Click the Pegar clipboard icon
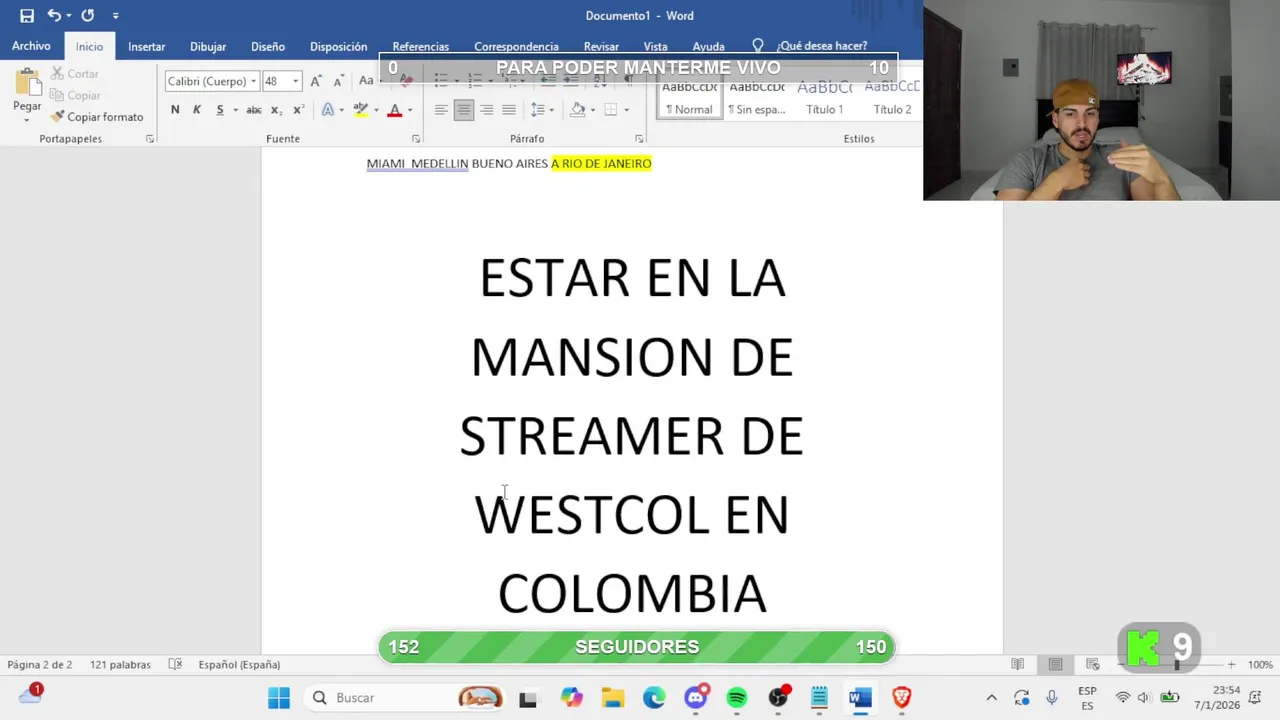 click(x=27, y=82)
